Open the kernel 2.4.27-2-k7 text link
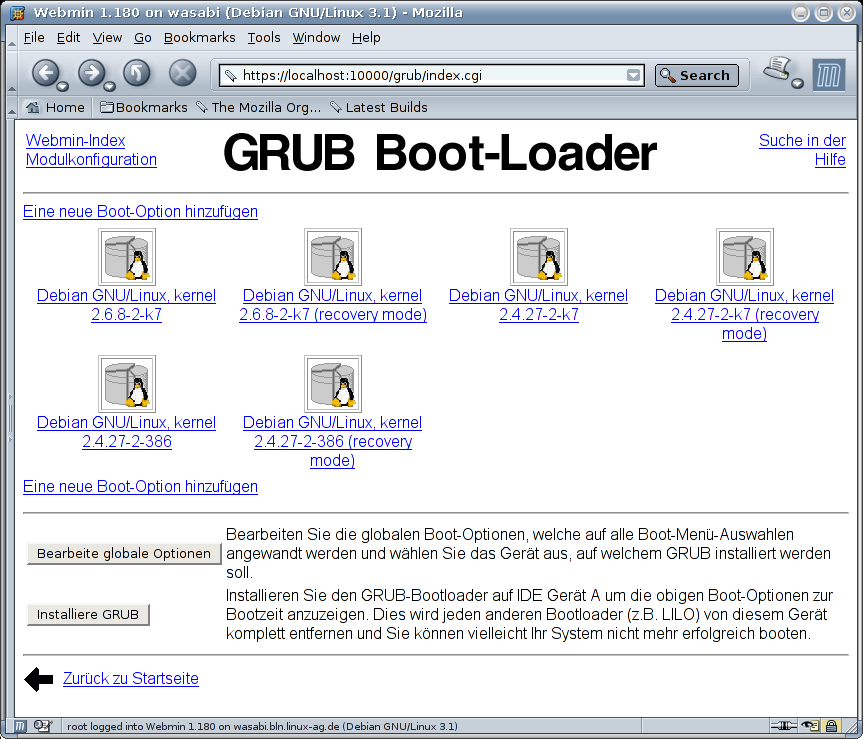 [x=539, y=305]
